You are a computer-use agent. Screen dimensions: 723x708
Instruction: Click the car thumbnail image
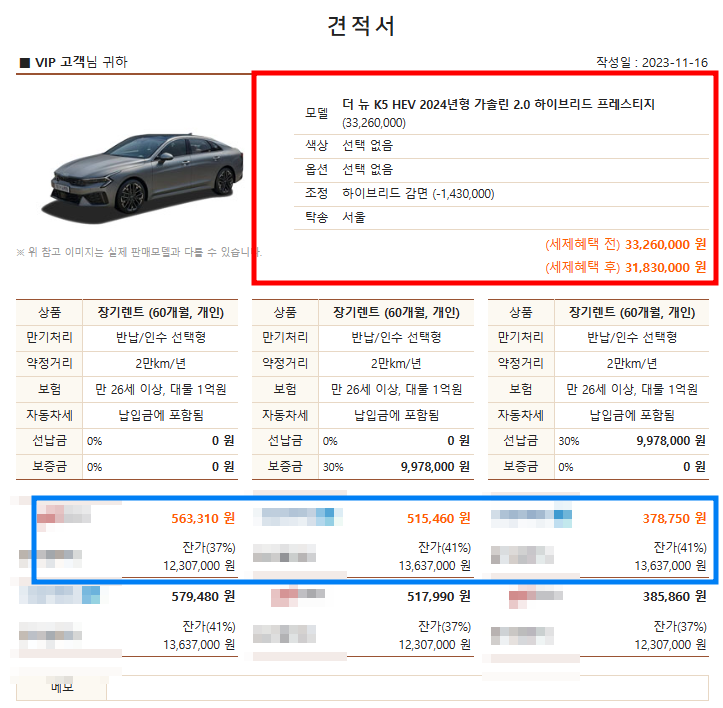point(143,178)
